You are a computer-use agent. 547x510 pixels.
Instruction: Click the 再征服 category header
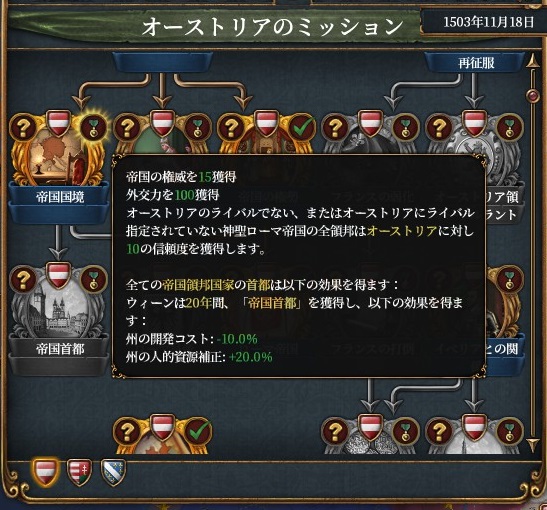click(x=476, y=63)
